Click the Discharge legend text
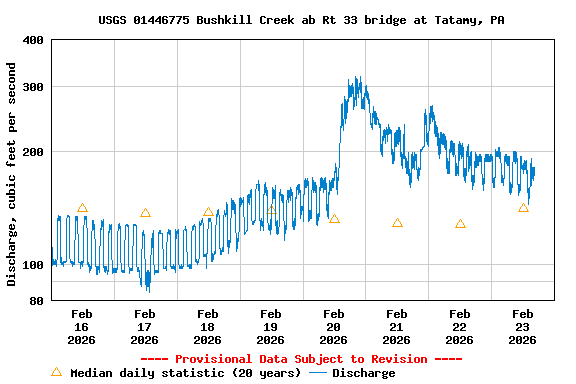Image resolution: width=576 pixels, height=384 pixels. click(x=364, y=373)
